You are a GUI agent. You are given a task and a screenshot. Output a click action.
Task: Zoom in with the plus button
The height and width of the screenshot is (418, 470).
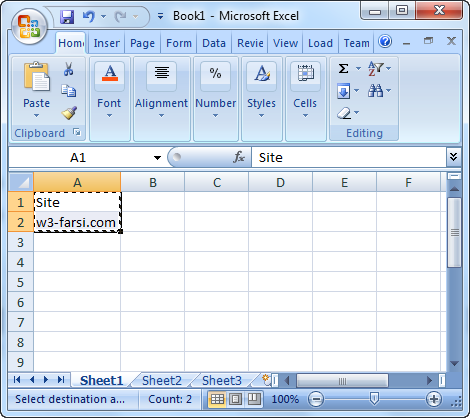click(x=434, y=399)
